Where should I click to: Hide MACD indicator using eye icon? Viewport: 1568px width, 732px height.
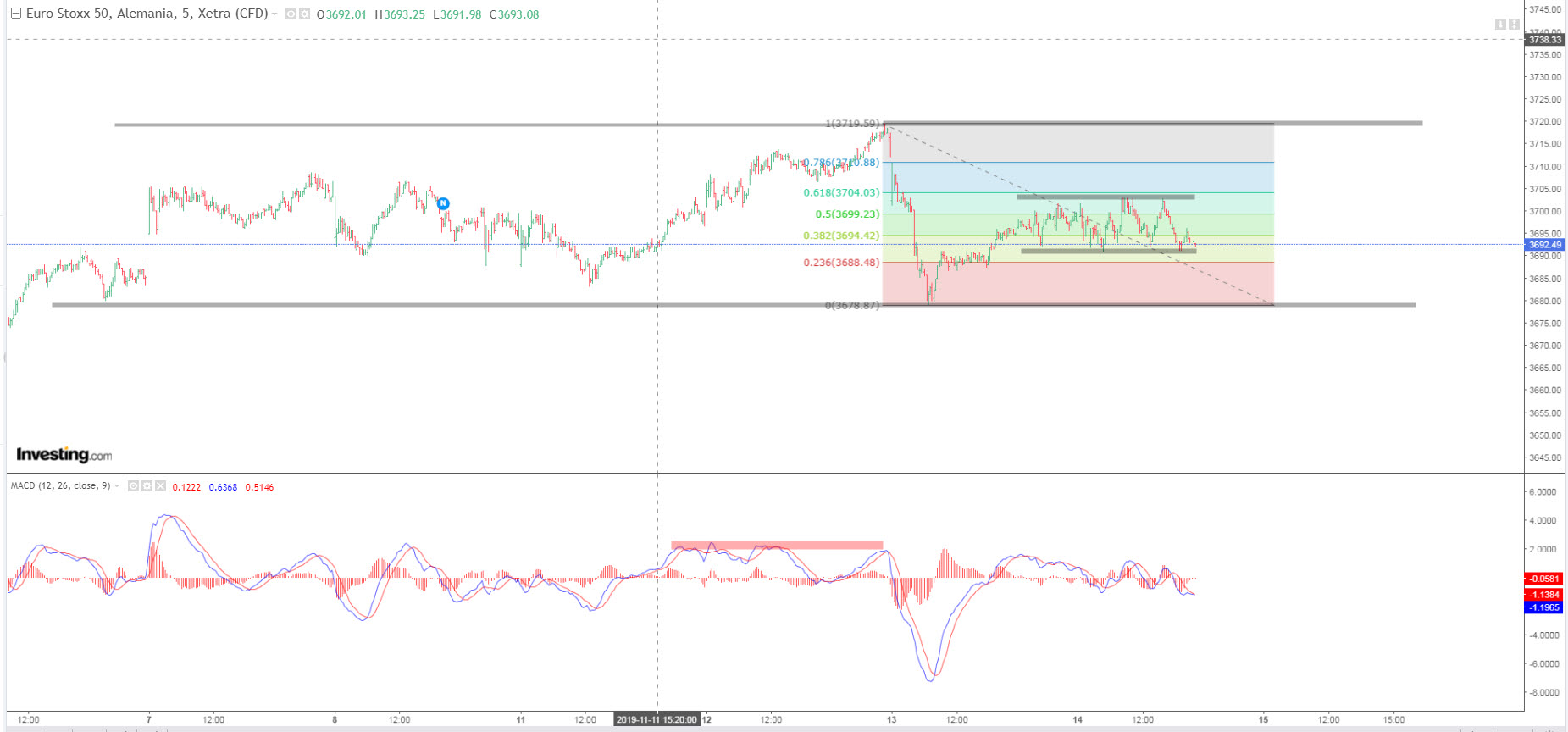pyautogui.click(x=133, y=486)
